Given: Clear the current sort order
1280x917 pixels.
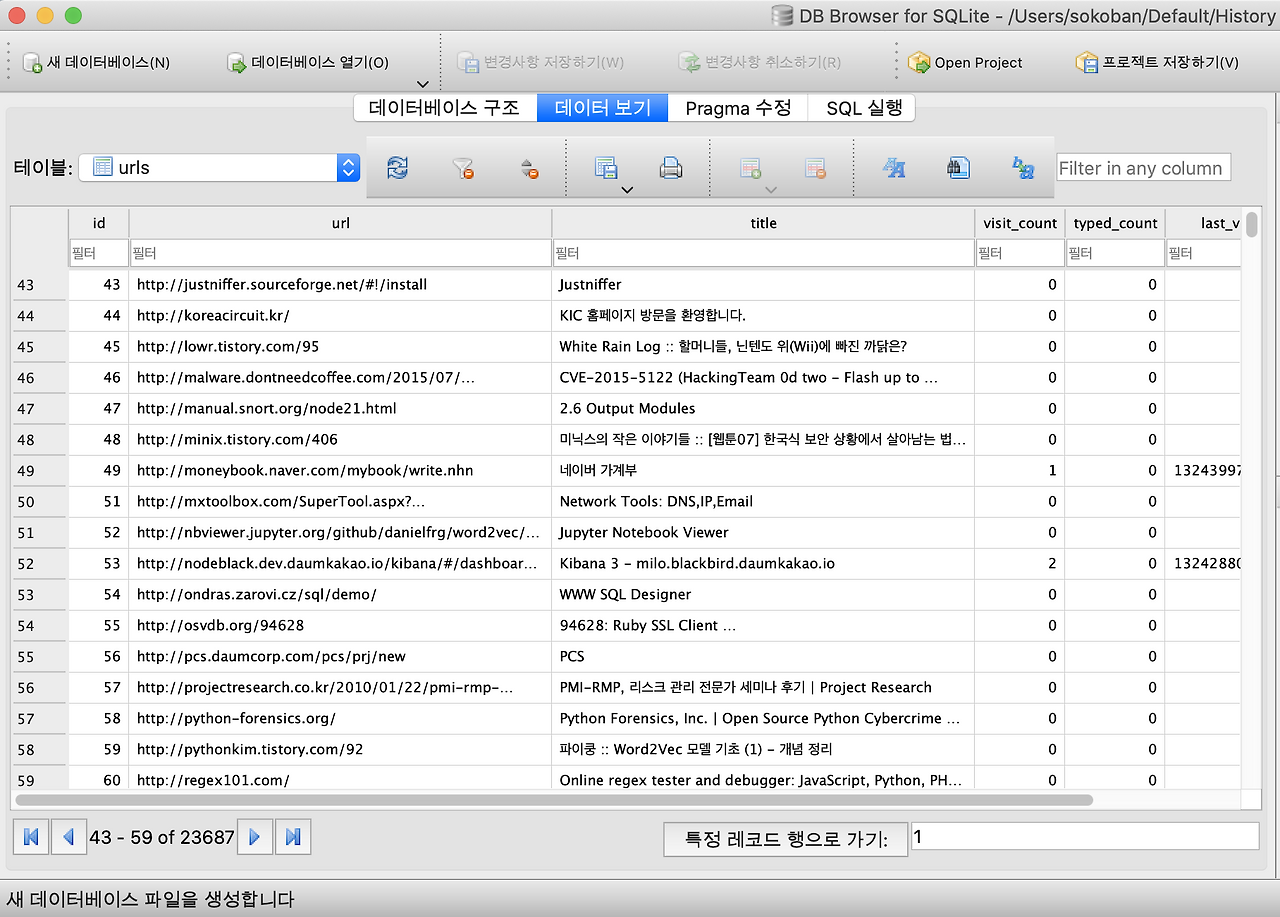Looking at the screenshot, I should 529,168.
